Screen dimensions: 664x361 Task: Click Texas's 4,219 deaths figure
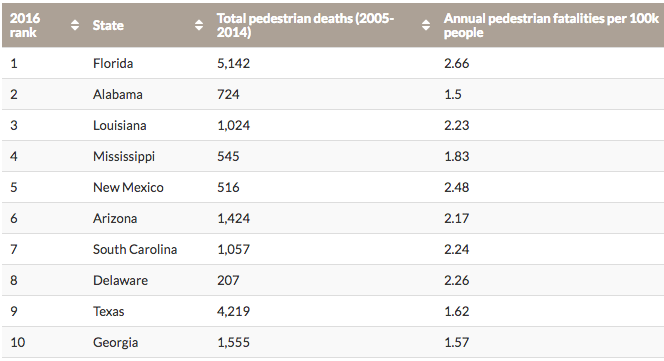(234, 311)
